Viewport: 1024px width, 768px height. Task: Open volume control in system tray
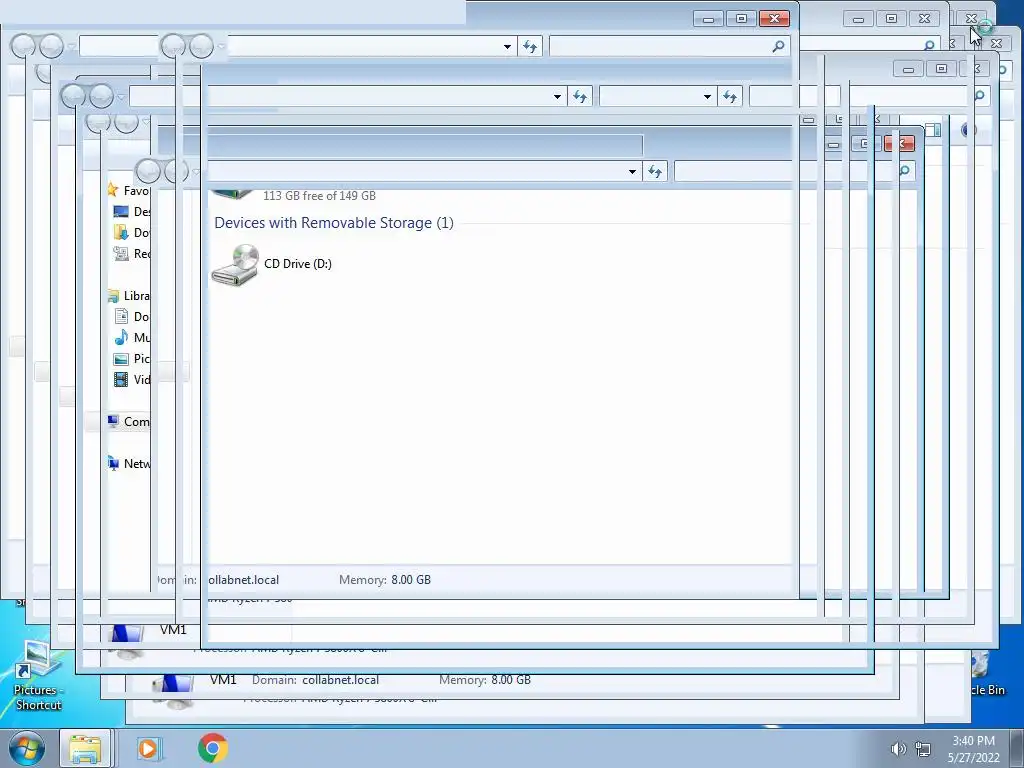pos(899,749)
